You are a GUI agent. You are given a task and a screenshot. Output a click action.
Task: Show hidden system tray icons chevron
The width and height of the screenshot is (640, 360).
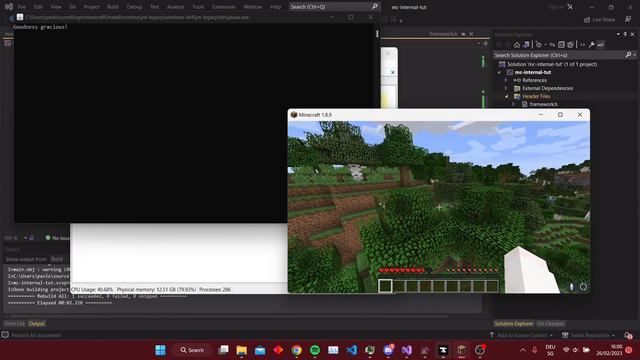point(523,350)
